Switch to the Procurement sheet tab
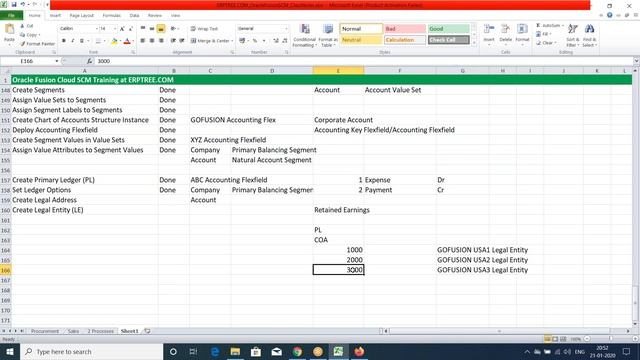The height and width of the screenshot is (360, 640). pos(45,331)
